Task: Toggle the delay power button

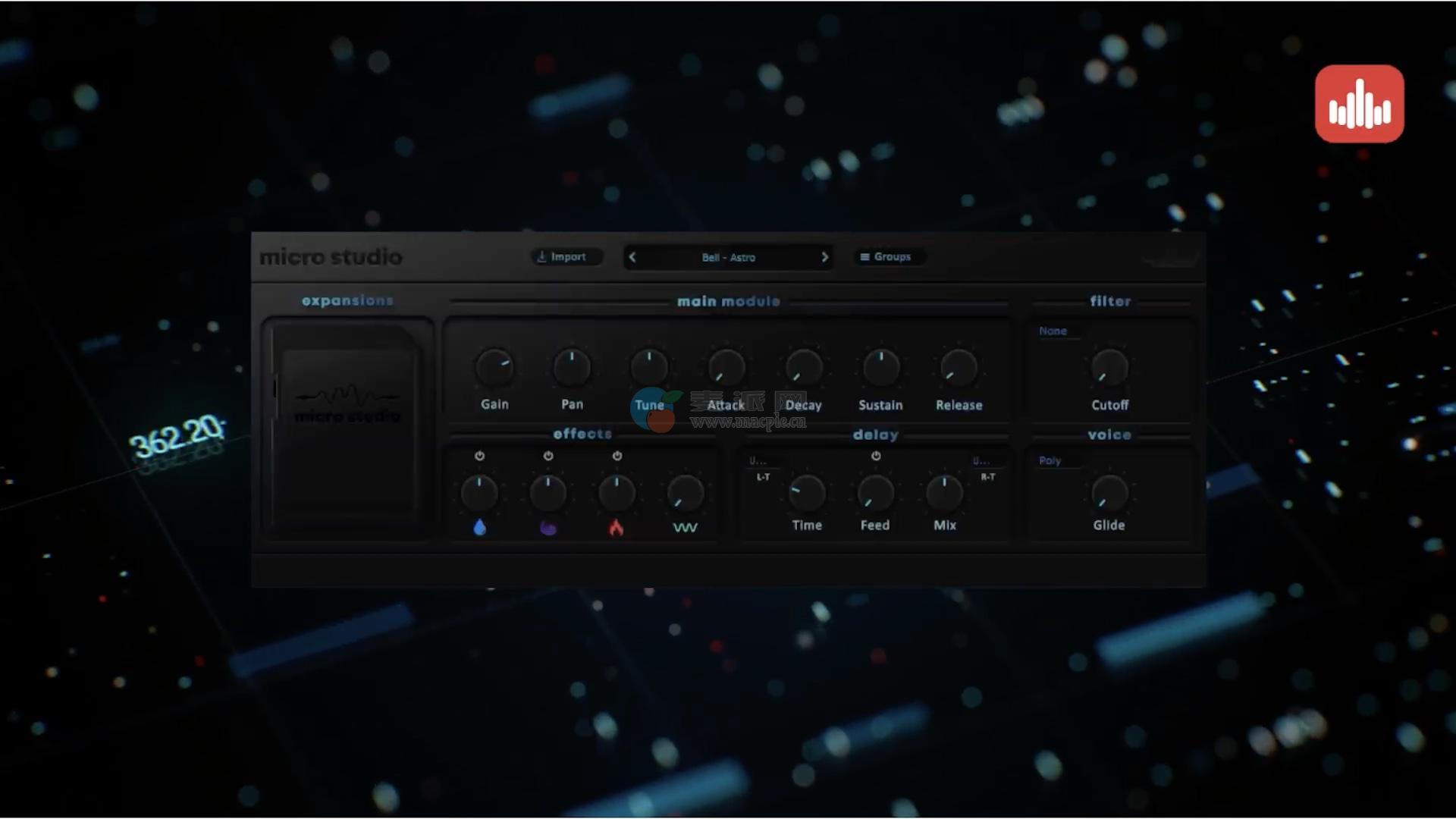Action: point(876,456)
